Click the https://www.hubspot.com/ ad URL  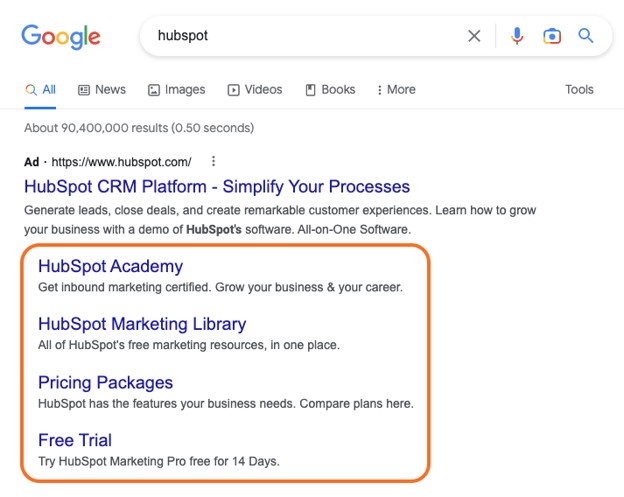(x=121, y=162)
